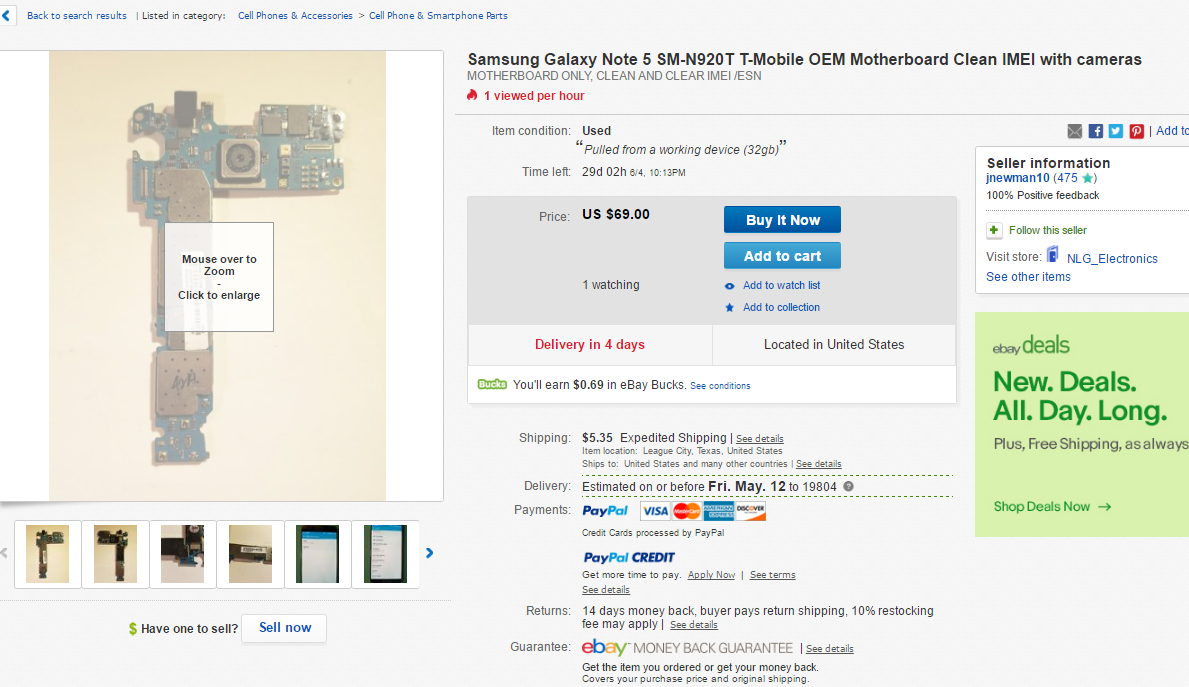Image resolution: width=1189 pixels, height=687 pixels.
Task: Click the plus icon to follow seller
Action: click(994, 230)
